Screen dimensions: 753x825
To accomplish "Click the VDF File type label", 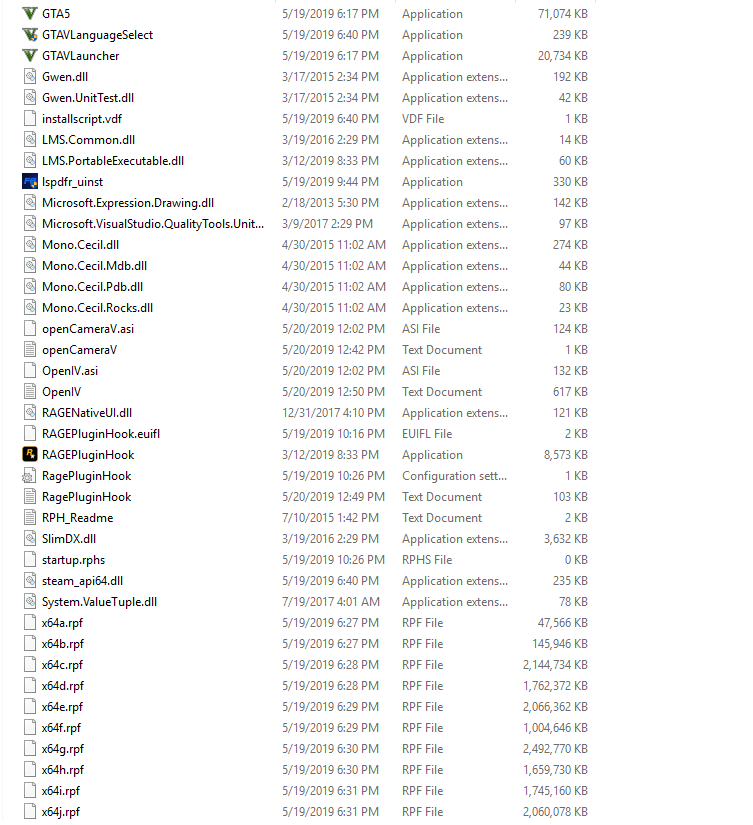I will (423, 119).
